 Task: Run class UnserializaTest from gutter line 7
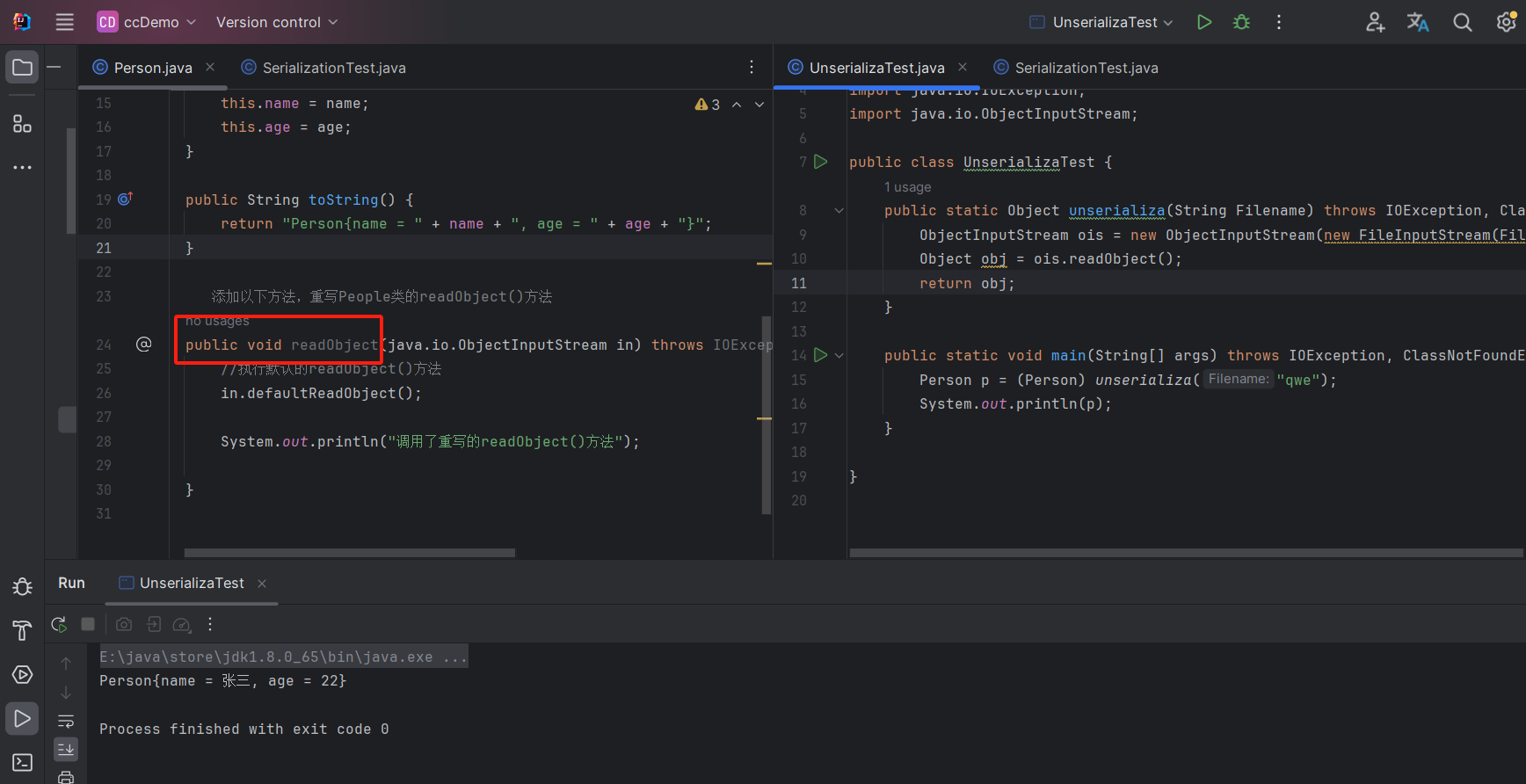point(820,162)
